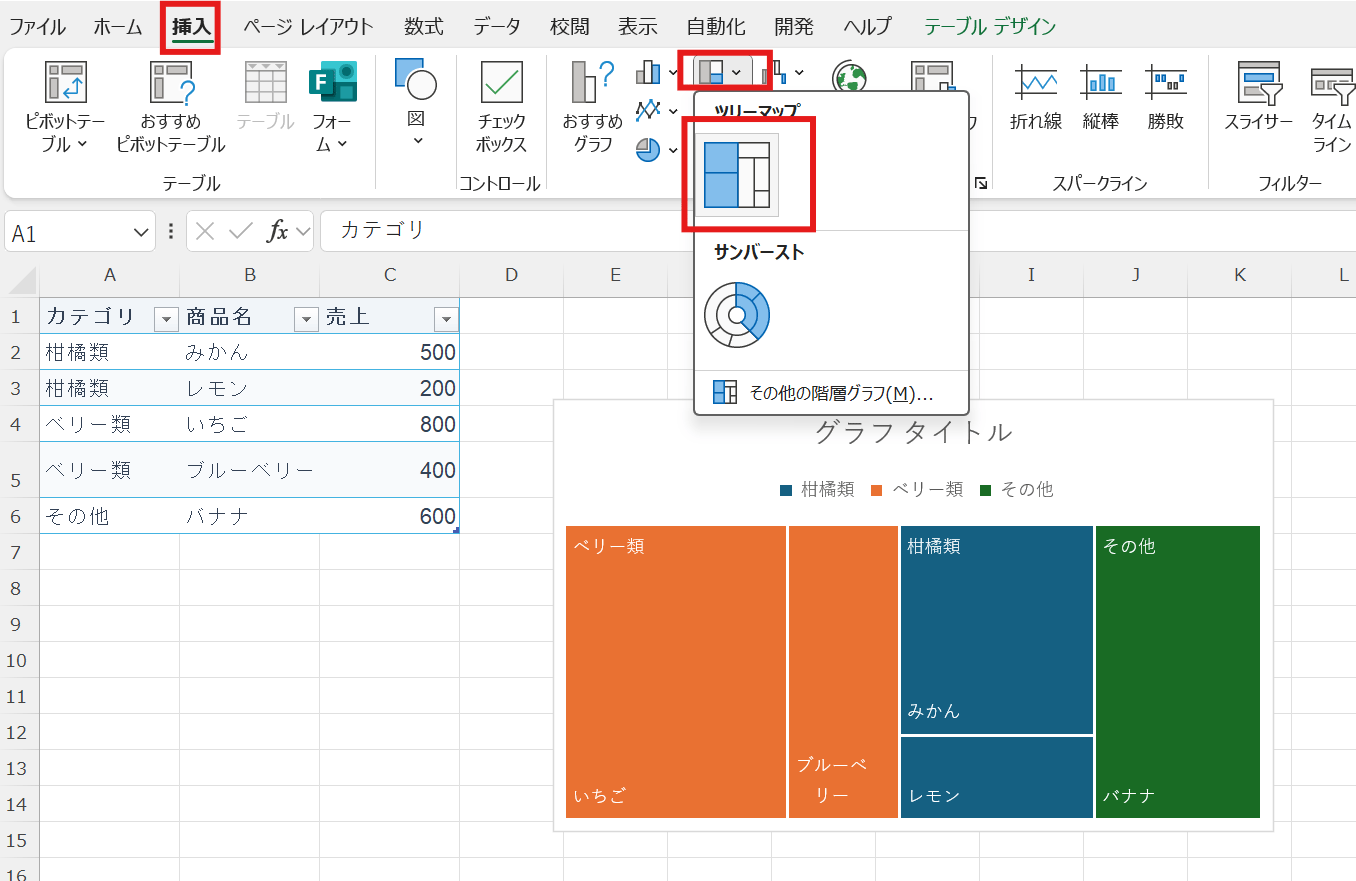Expand the Name Box dropdown arrow

[x=140, y=233]
